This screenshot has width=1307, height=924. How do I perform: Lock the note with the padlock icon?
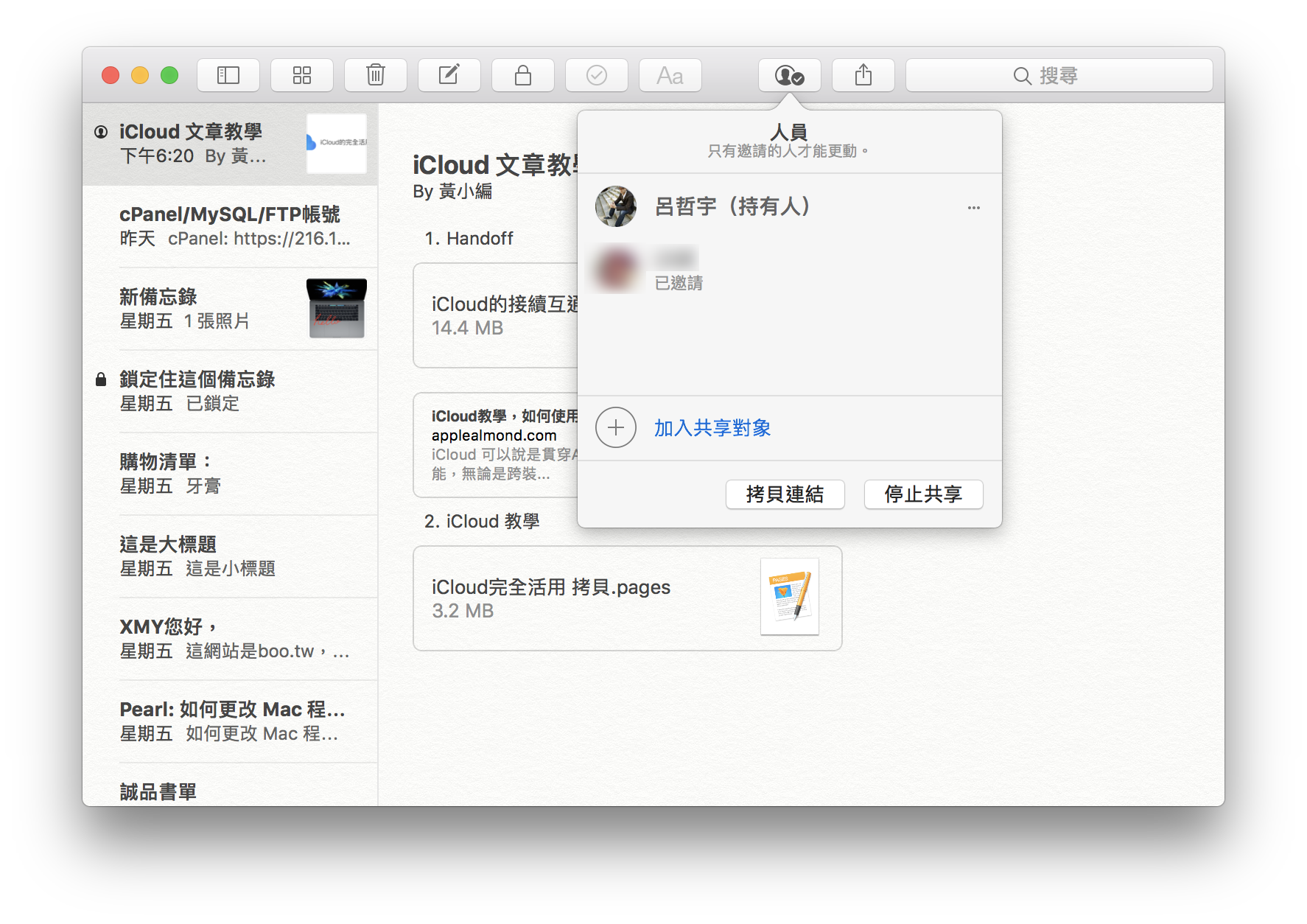point(523,75)
